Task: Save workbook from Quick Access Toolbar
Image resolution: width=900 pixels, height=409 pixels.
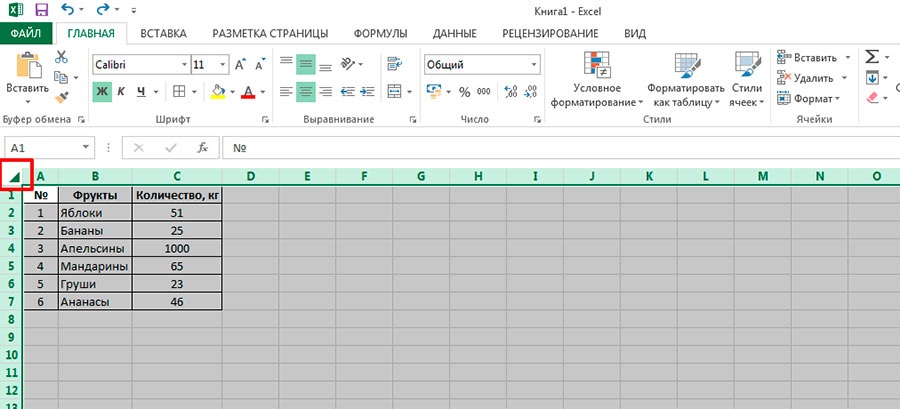Action: [x=41, y=10]
